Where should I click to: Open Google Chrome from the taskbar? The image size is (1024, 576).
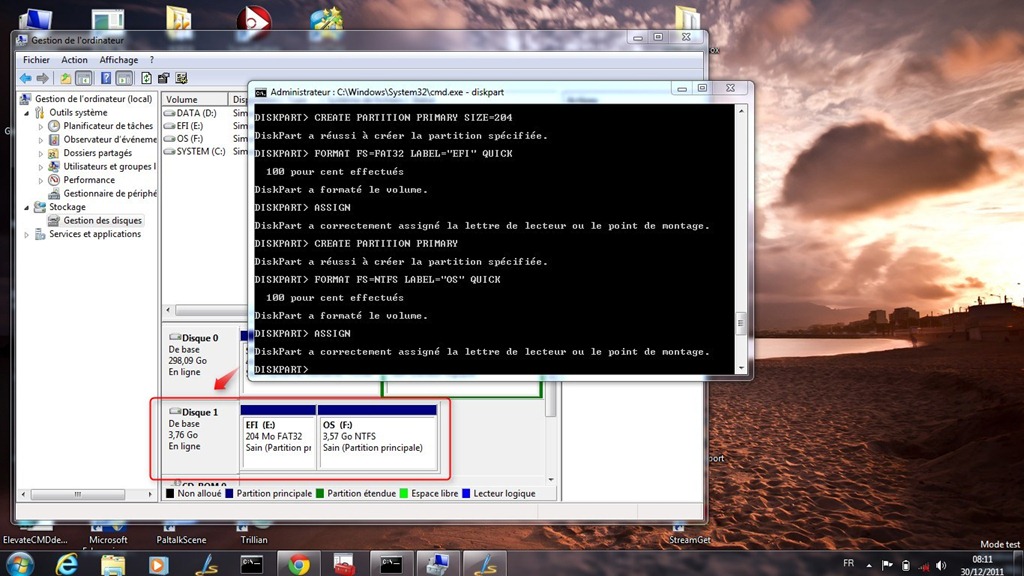pos(299,564)
